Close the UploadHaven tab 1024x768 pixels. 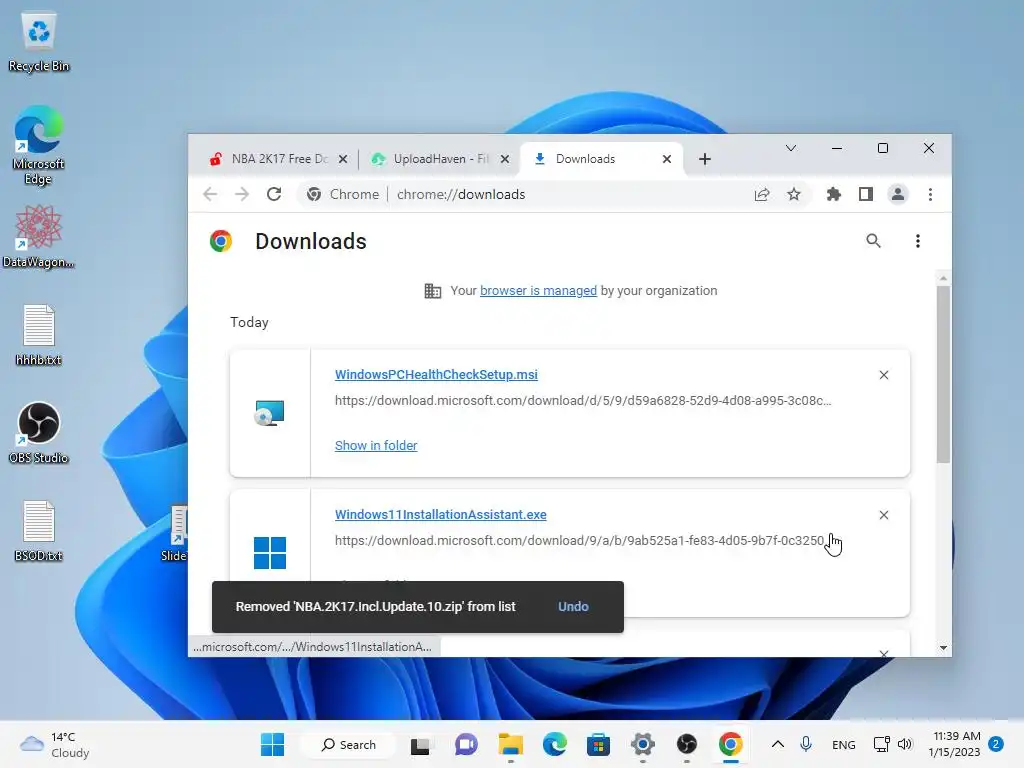click(x=505, y=159)
